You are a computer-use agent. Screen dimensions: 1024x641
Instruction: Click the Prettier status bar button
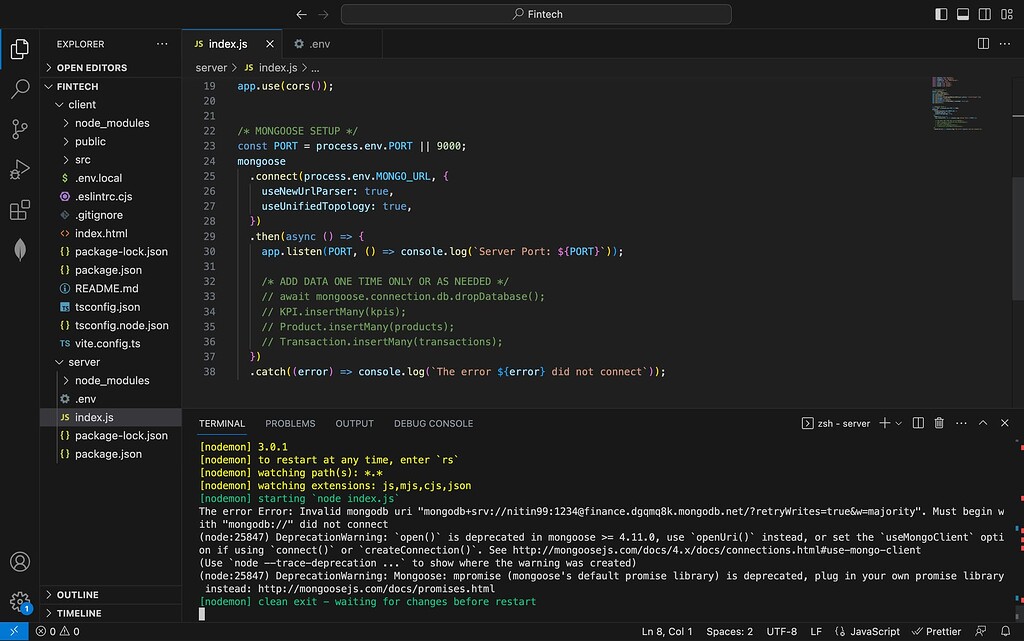point(936,632)
